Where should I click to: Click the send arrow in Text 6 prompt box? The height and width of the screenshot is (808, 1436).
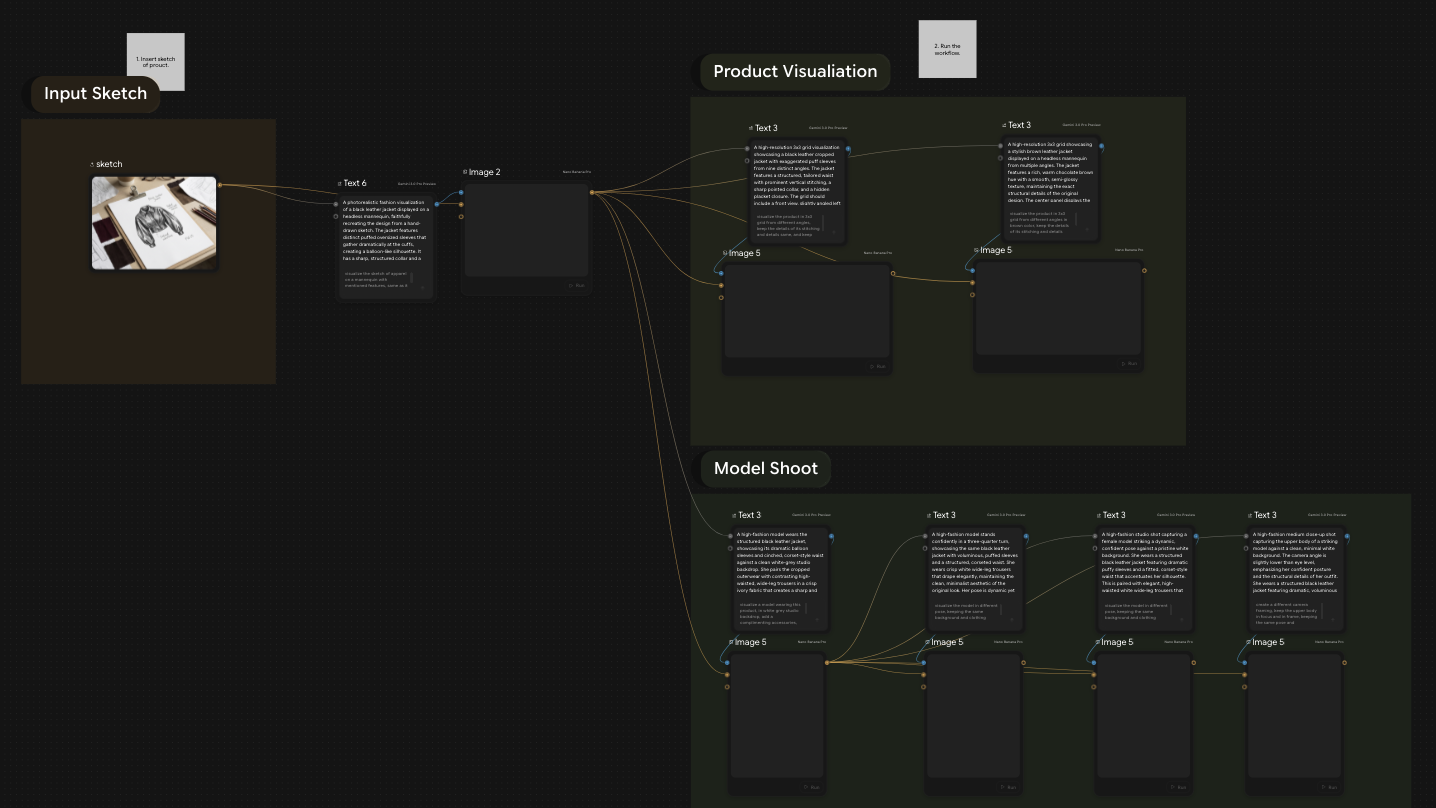(422, 288)
